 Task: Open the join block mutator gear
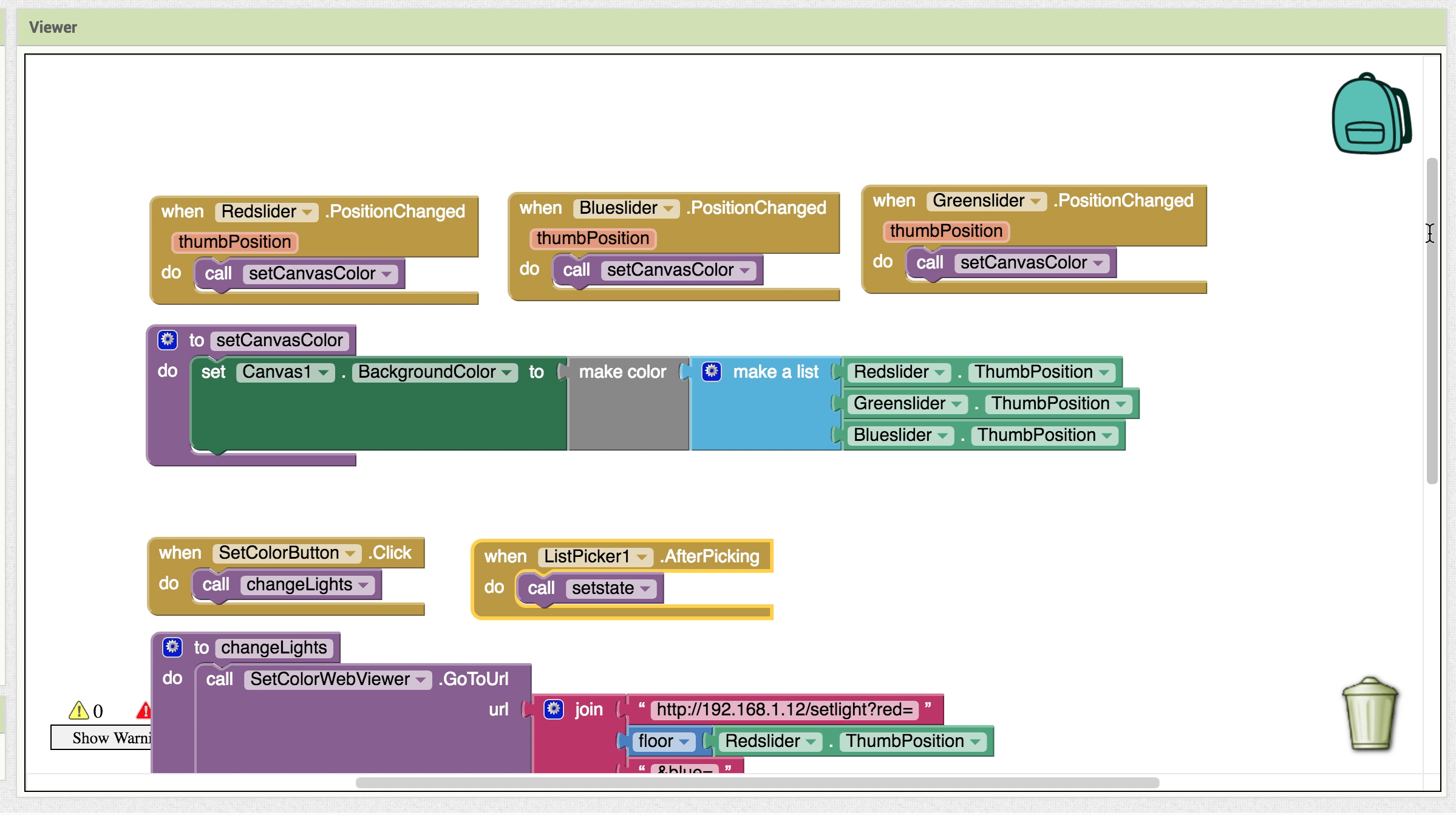click(553, 709)
